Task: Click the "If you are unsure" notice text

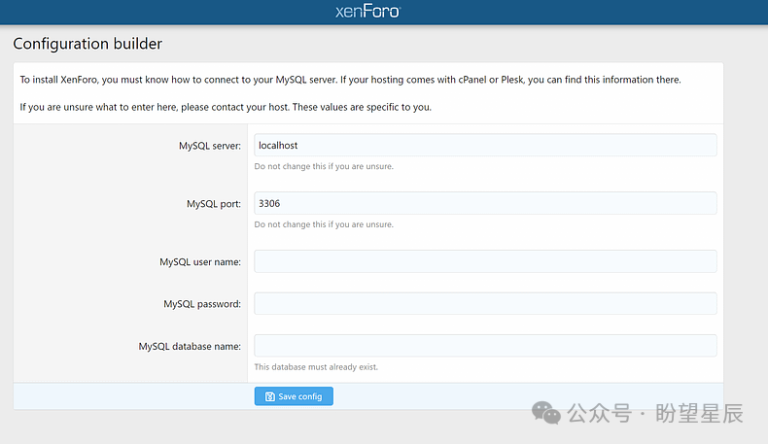Action: (225, 107)
